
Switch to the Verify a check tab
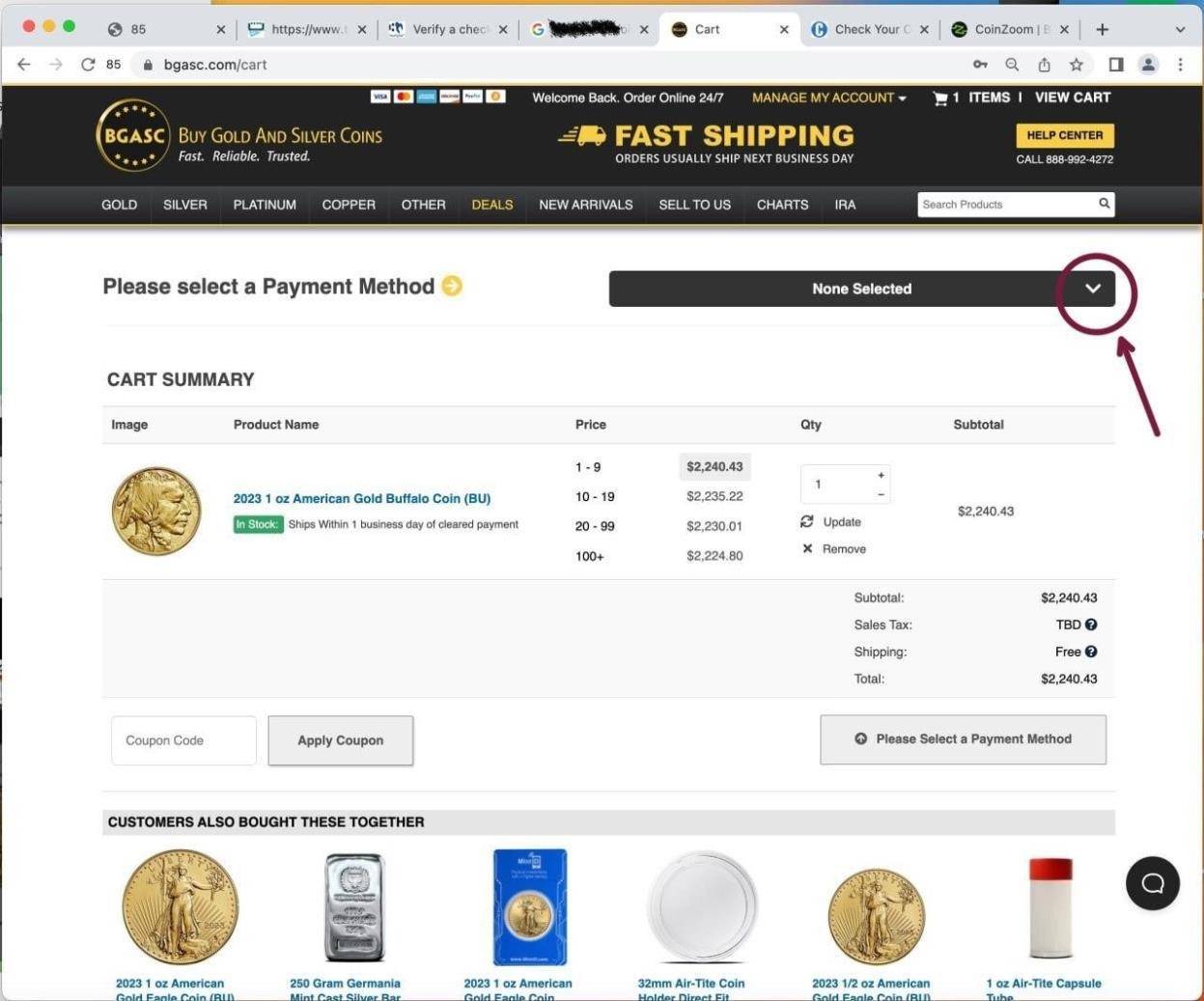(448, 29)
